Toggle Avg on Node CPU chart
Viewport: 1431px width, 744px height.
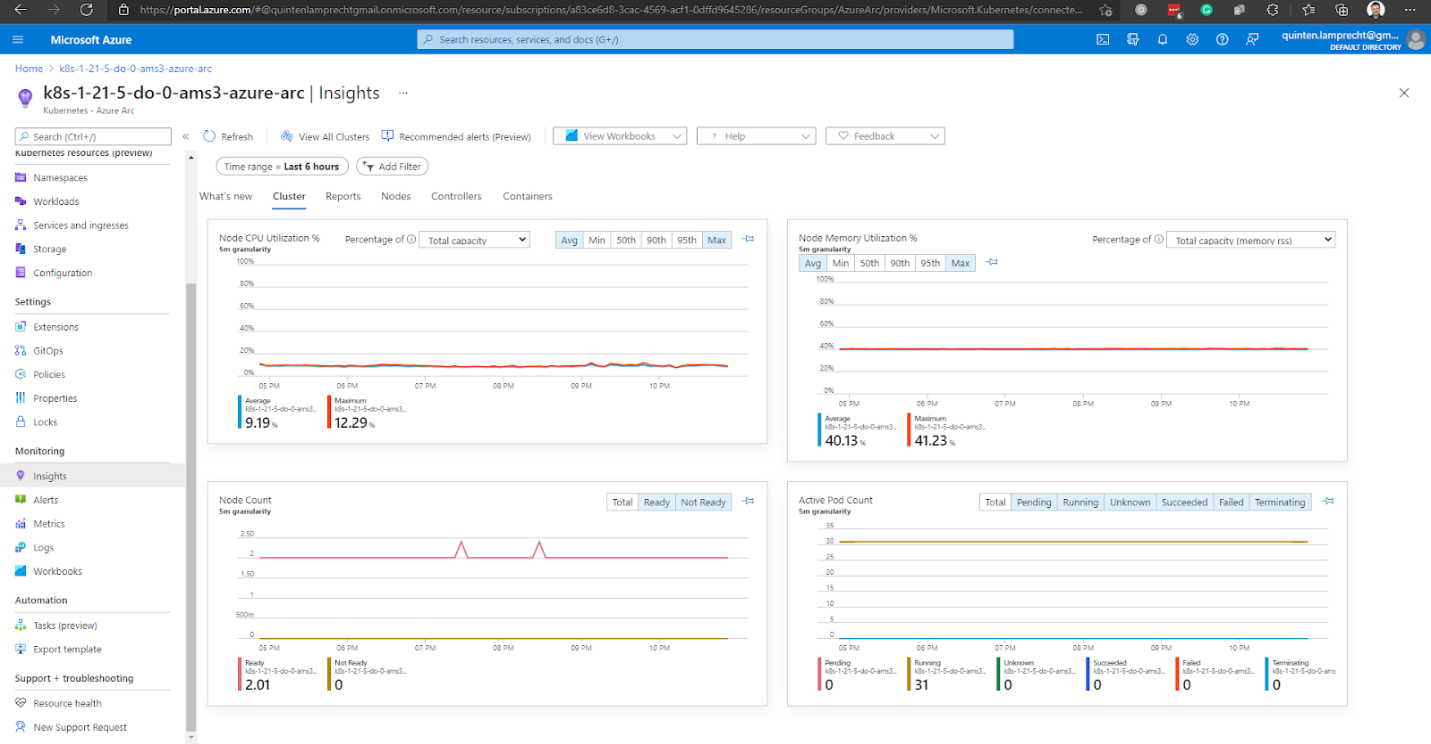click(569, 240)
